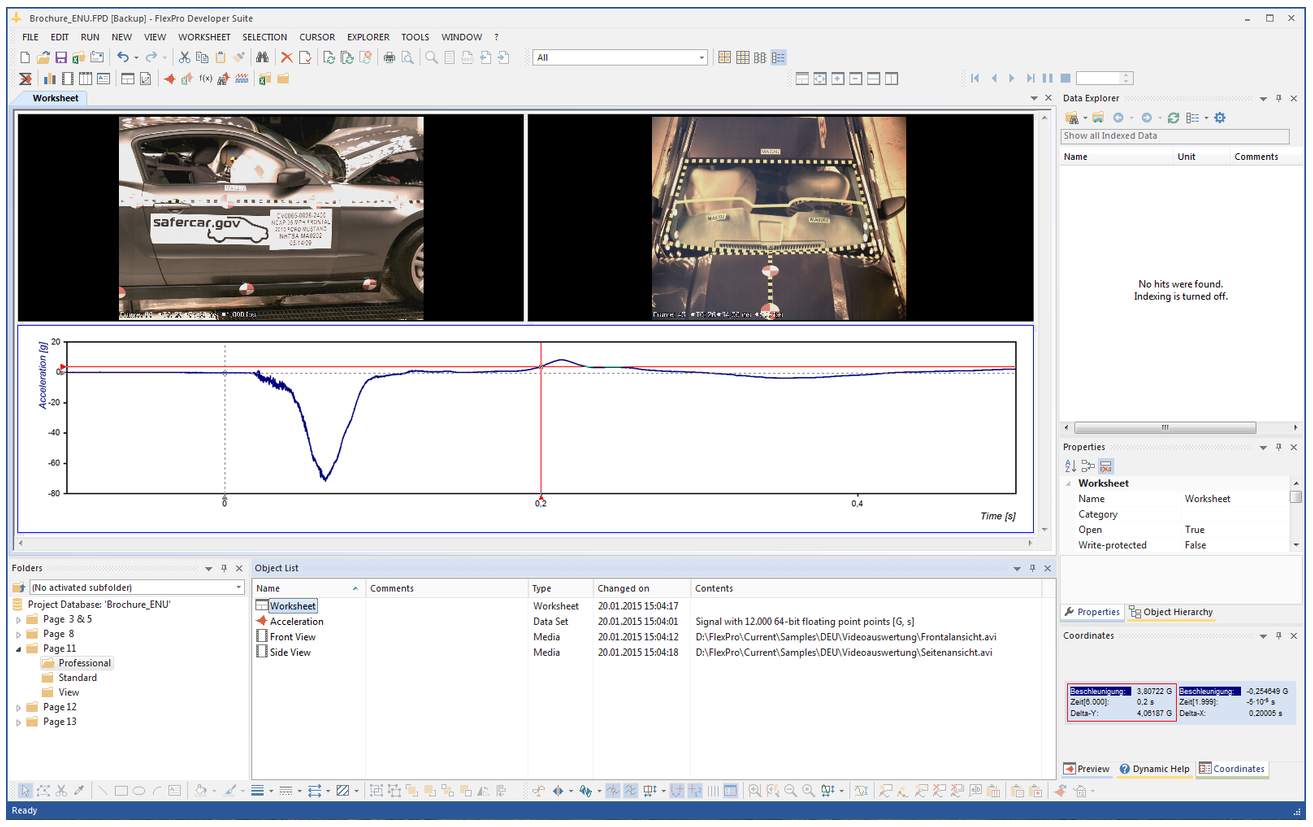Click the bar chart diagram icon
Viewport: 1313px width, 827px height.
[49, 78]
